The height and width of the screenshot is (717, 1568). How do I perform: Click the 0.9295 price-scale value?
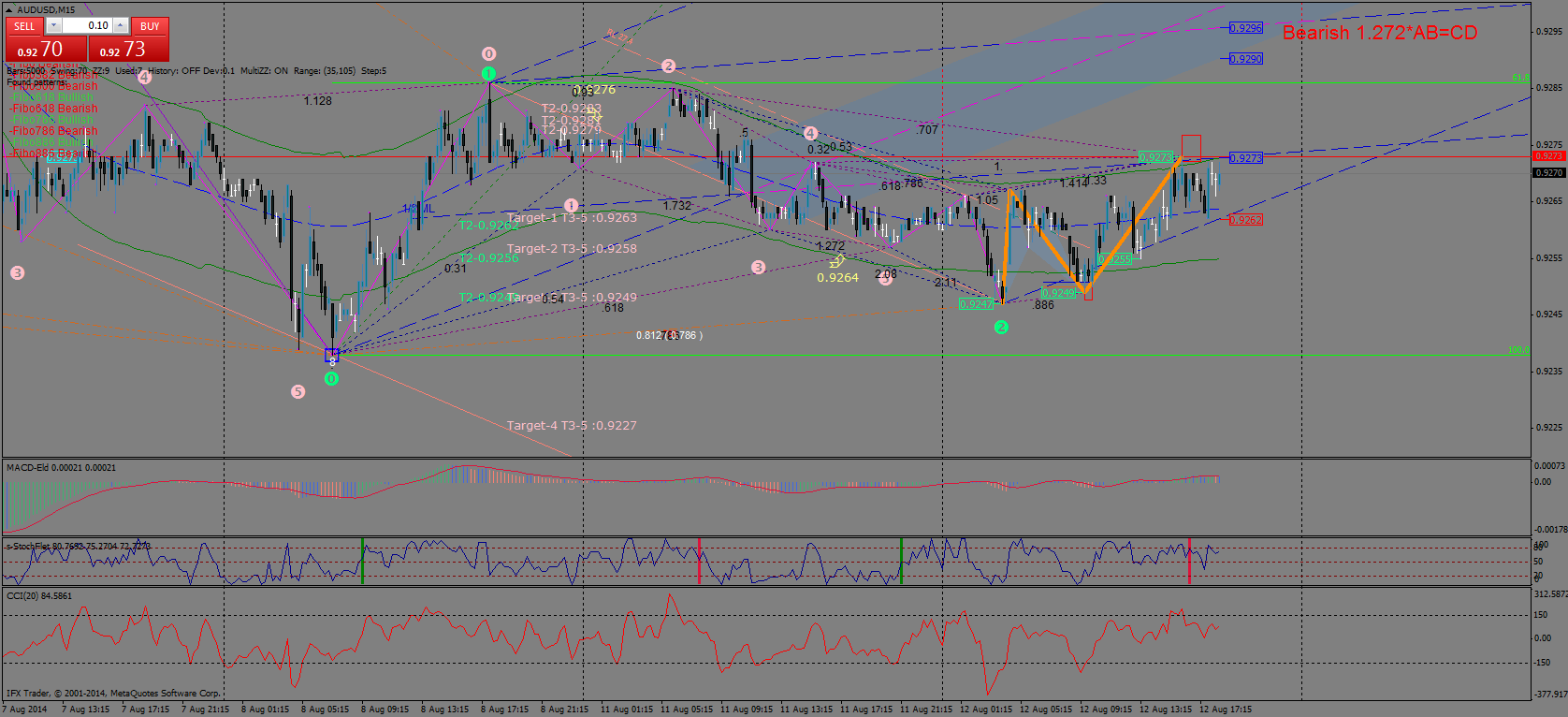tap(1549, 31)
